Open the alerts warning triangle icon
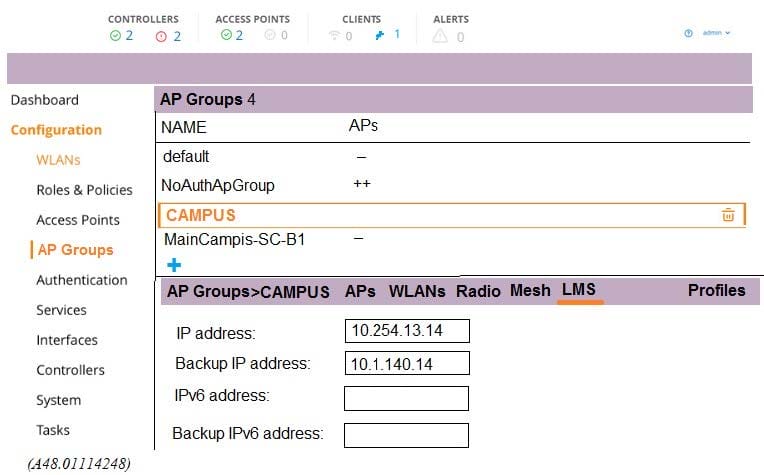This screenshot has width=764, height=475. 440,36
